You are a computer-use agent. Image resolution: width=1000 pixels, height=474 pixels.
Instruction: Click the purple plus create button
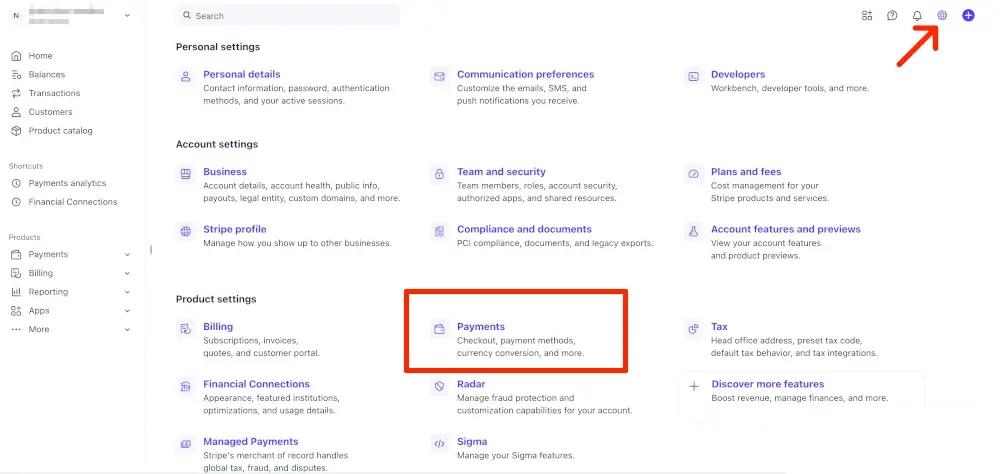tap(968, 15)
